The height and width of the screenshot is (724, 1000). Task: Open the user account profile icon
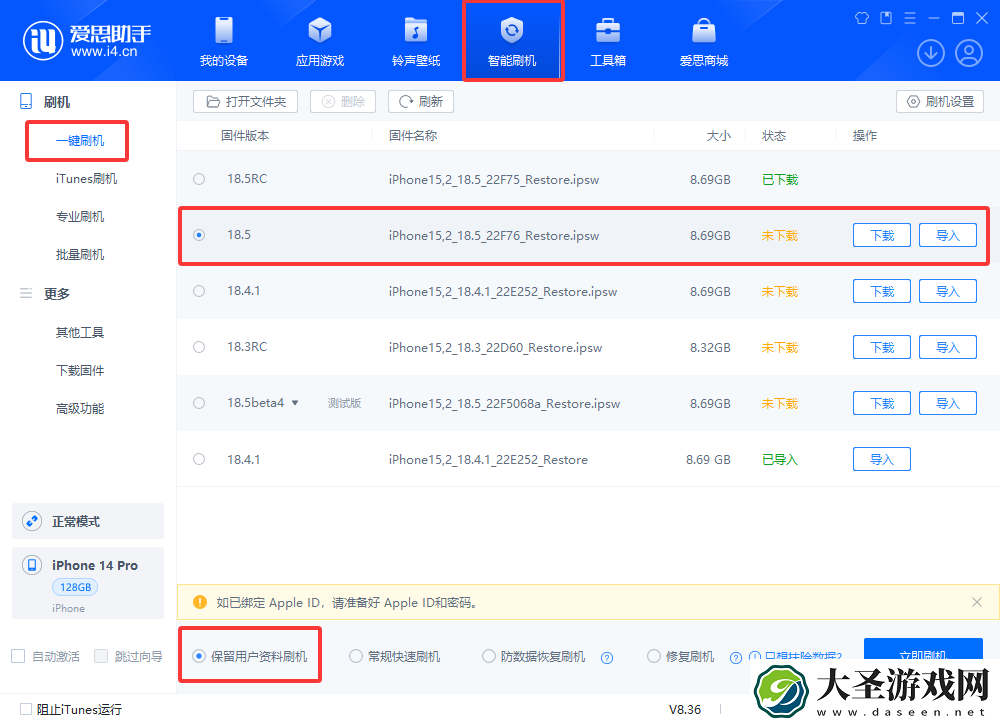coord(969,53)
